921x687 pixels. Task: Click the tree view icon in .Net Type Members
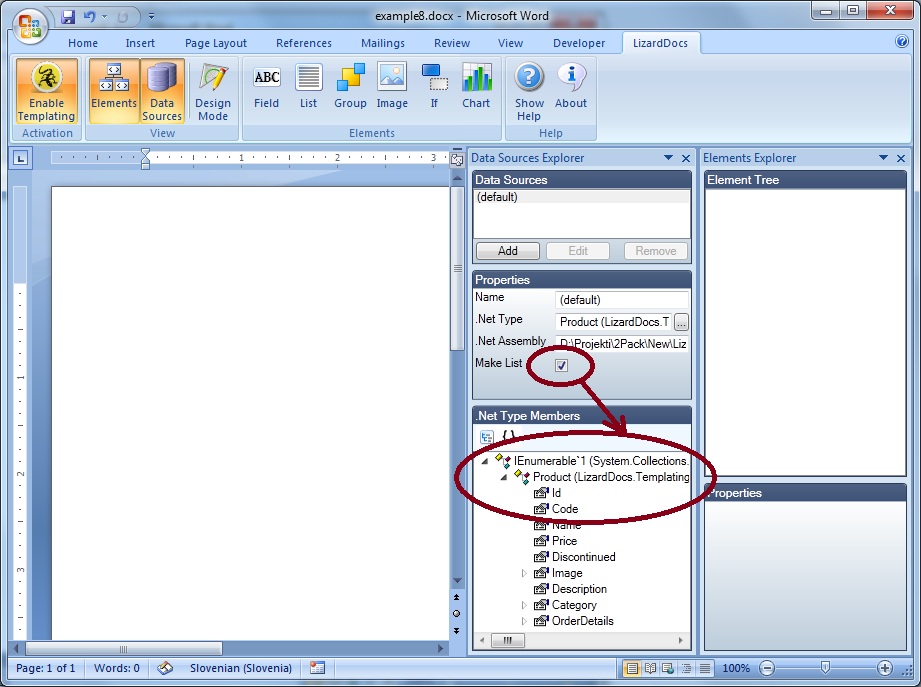[x=487, y=437]
